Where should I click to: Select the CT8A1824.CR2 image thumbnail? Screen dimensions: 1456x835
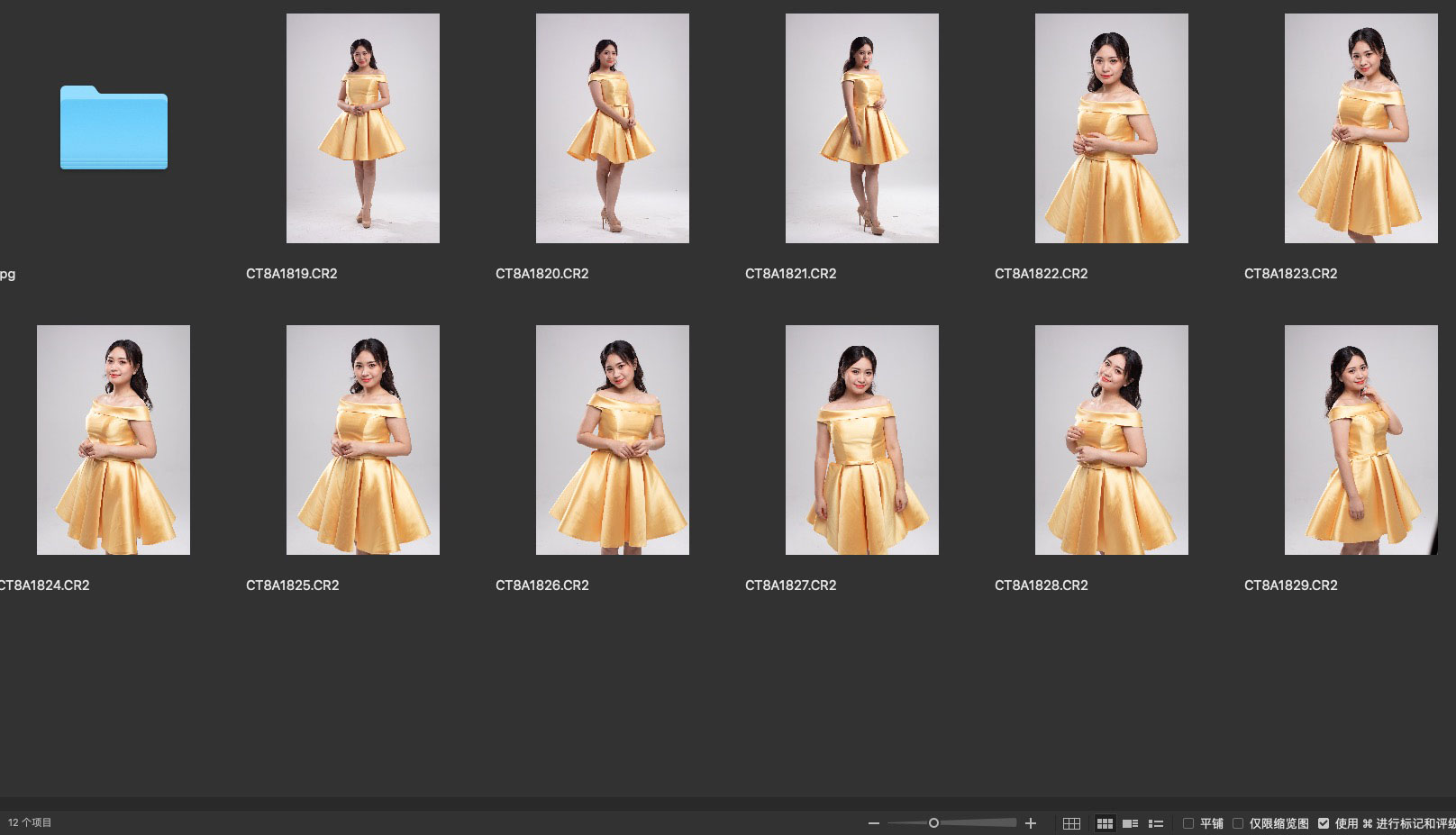114,440
